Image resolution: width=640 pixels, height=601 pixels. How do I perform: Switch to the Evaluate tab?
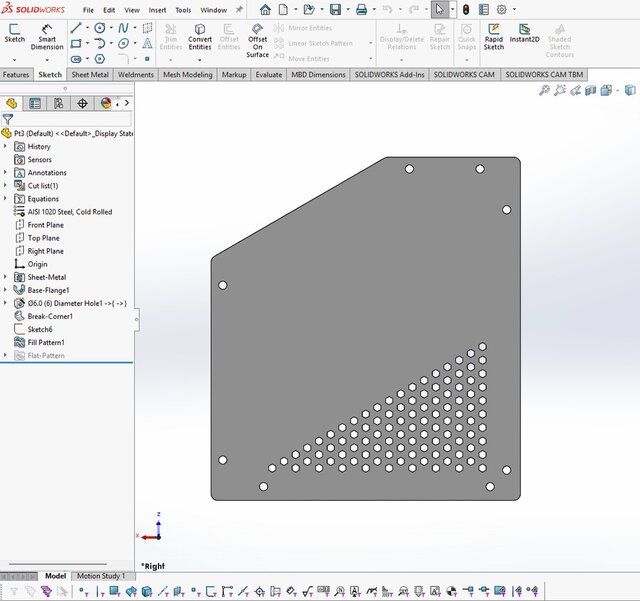coord(269,75)
